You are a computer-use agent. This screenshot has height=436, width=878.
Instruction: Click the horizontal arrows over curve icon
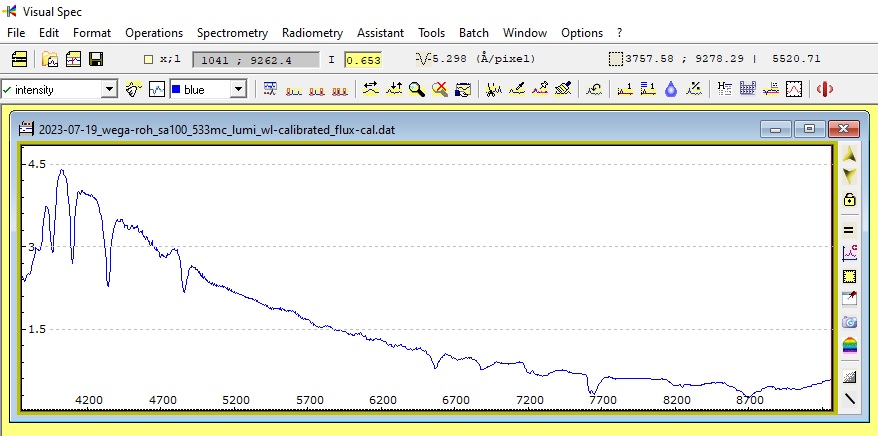[x=371, y=89]
